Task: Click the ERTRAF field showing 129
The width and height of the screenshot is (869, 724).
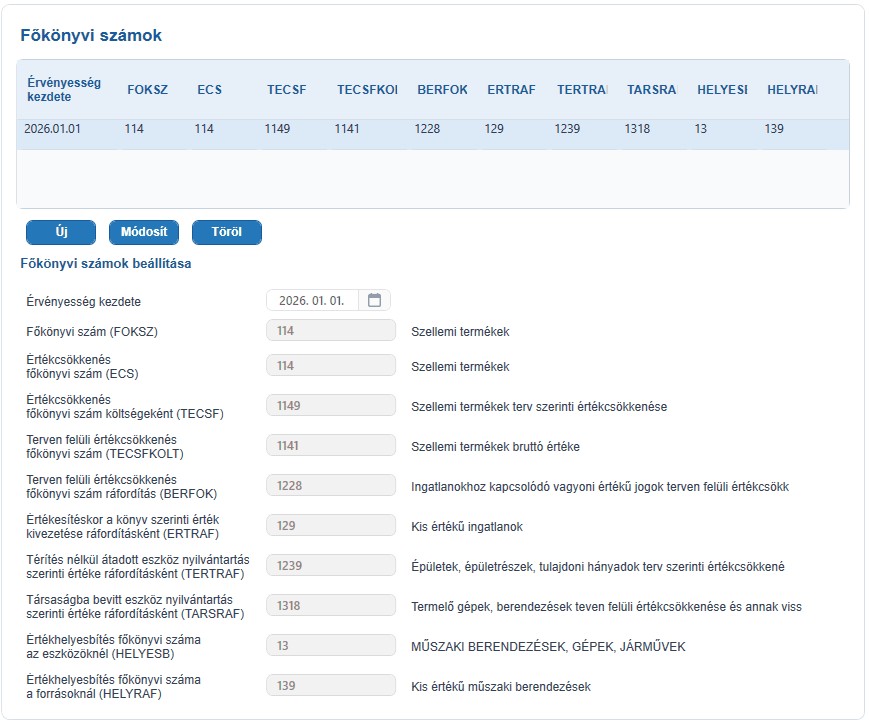Action: pyautogui.click(x=331, y=526)
